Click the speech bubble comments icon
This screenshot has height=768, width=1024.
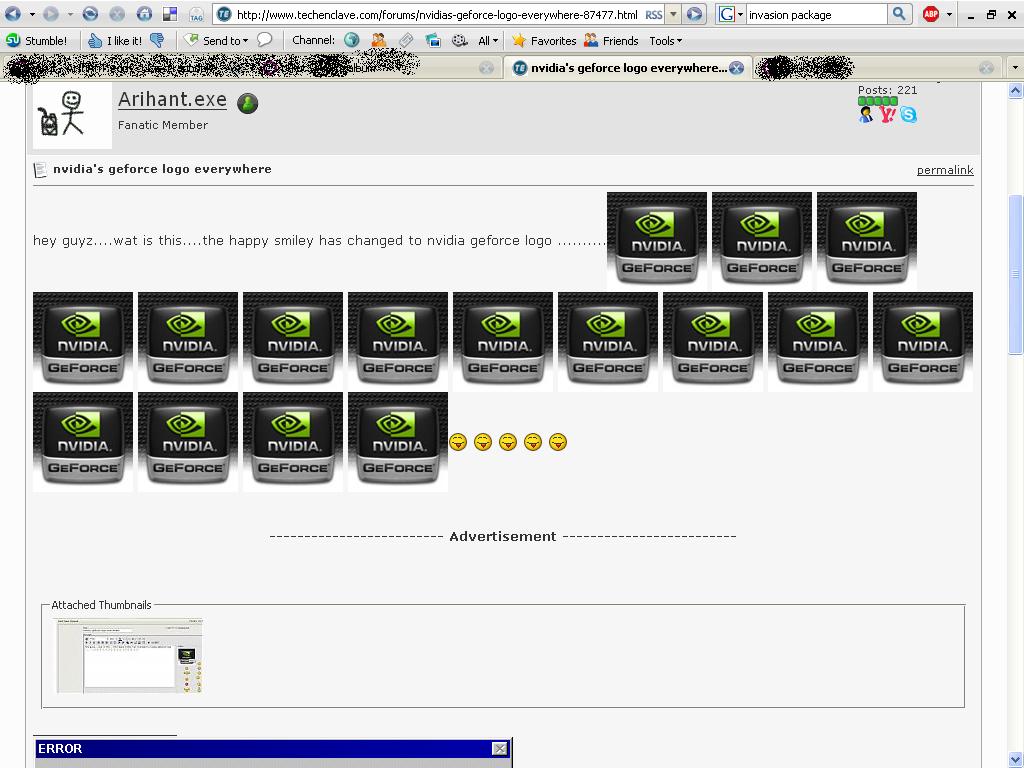pos(264,40)
